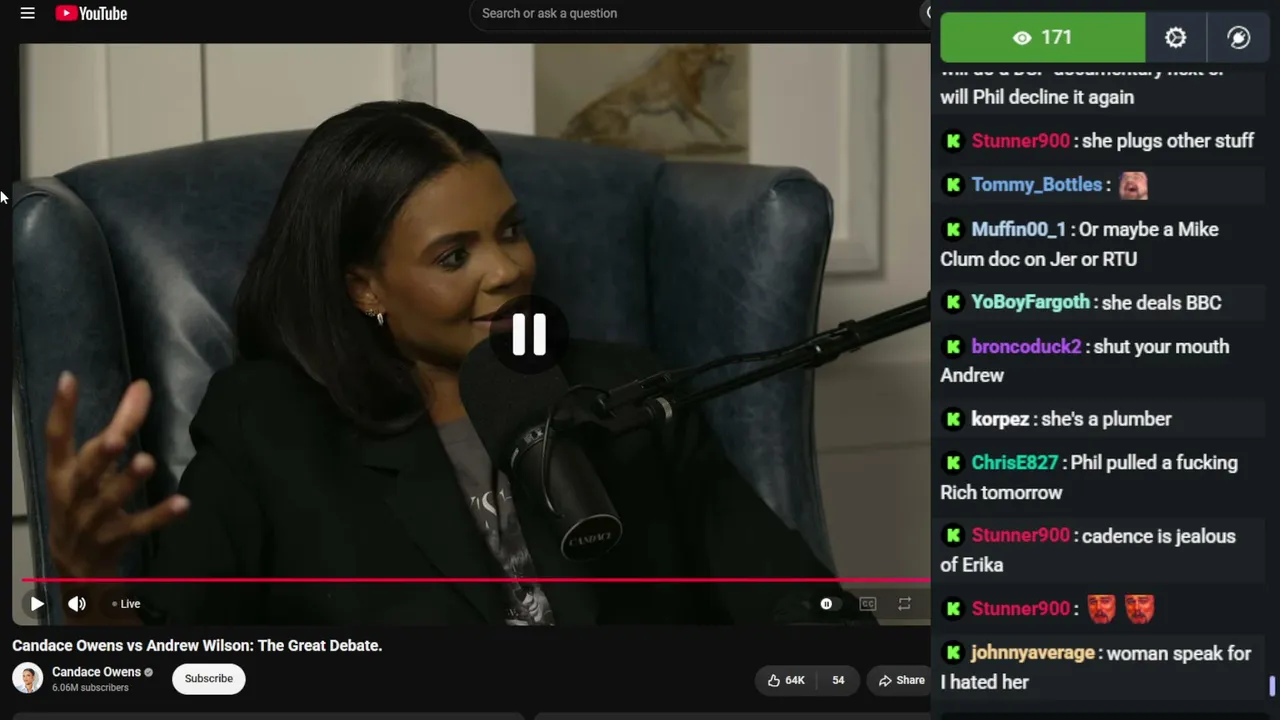This screenshot has width=1280, height=720.
Task: Click the face emote posted by Tommy_Bottles
Action: pyautogui.click(x=1133, y=185)
